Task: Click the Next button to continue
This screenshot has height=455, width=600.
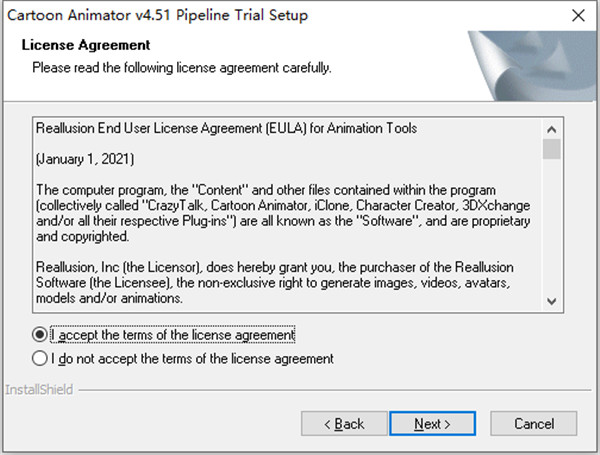Action: click(432, 424)
